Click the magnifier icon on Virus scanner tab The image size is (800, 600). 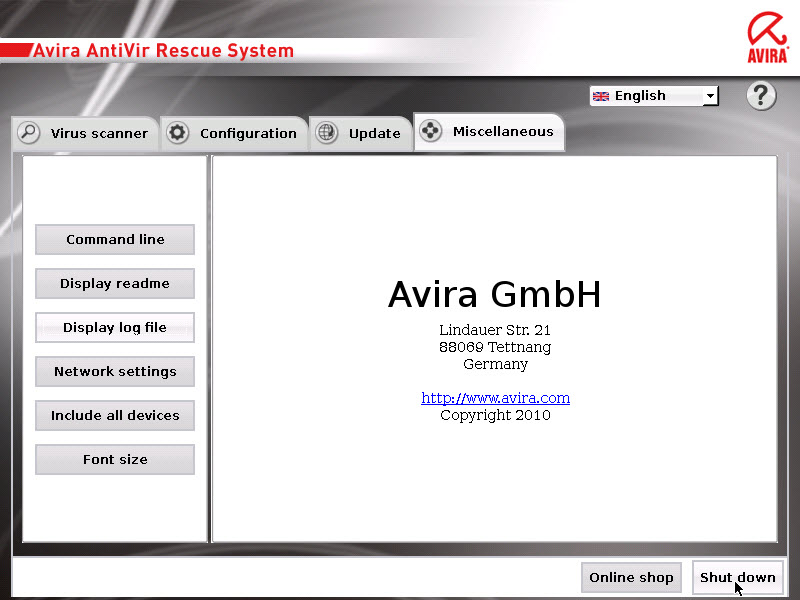[29, 133]
